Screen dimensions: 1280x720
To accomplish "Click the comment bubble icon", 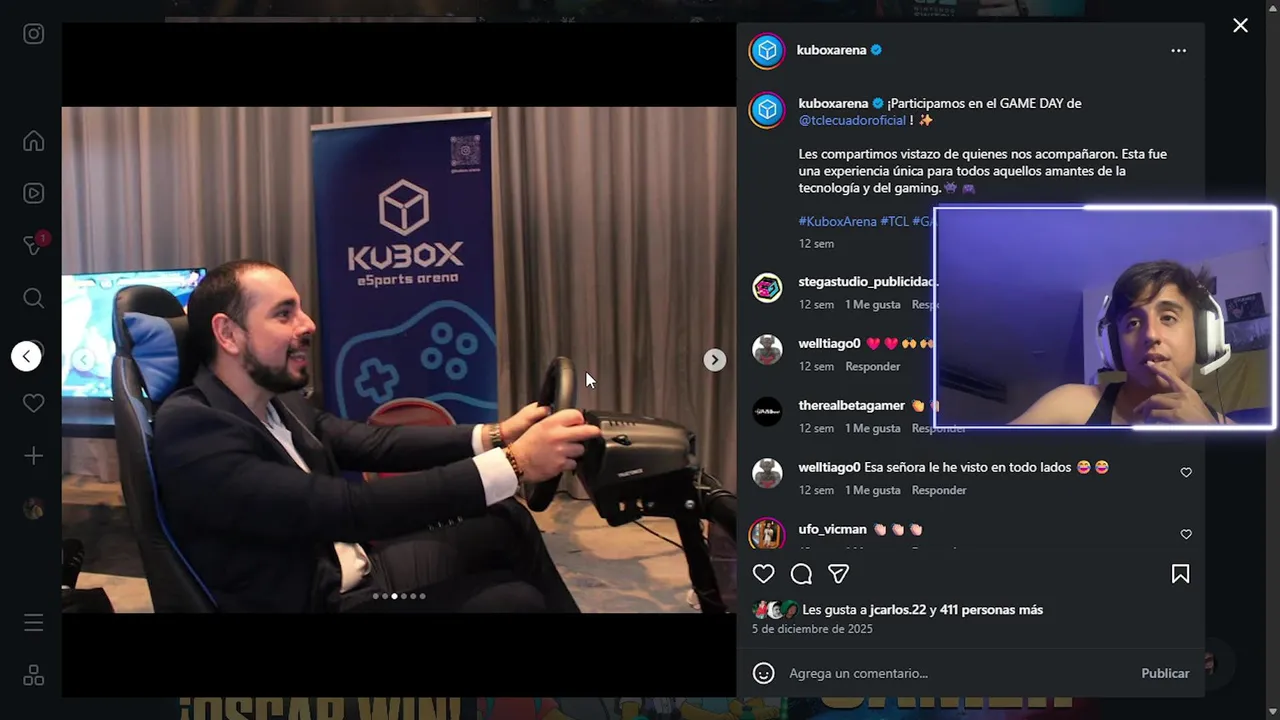I will (801, 574).
